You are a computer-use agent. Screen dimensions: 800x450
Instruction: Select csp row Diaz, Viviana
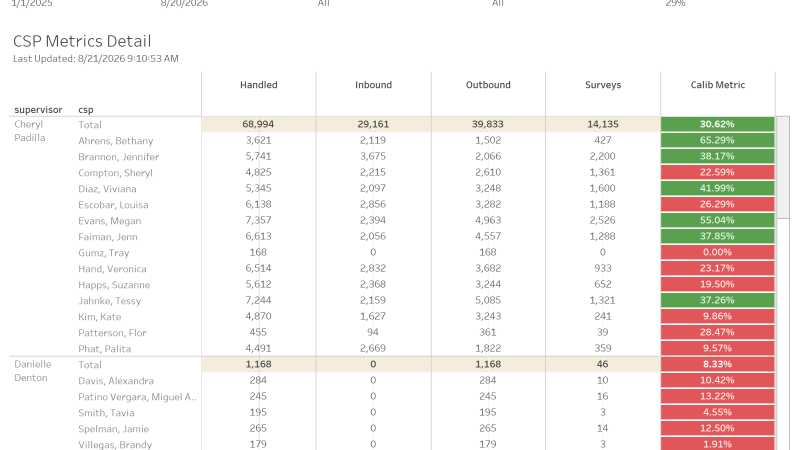click(x=107, y=189)
